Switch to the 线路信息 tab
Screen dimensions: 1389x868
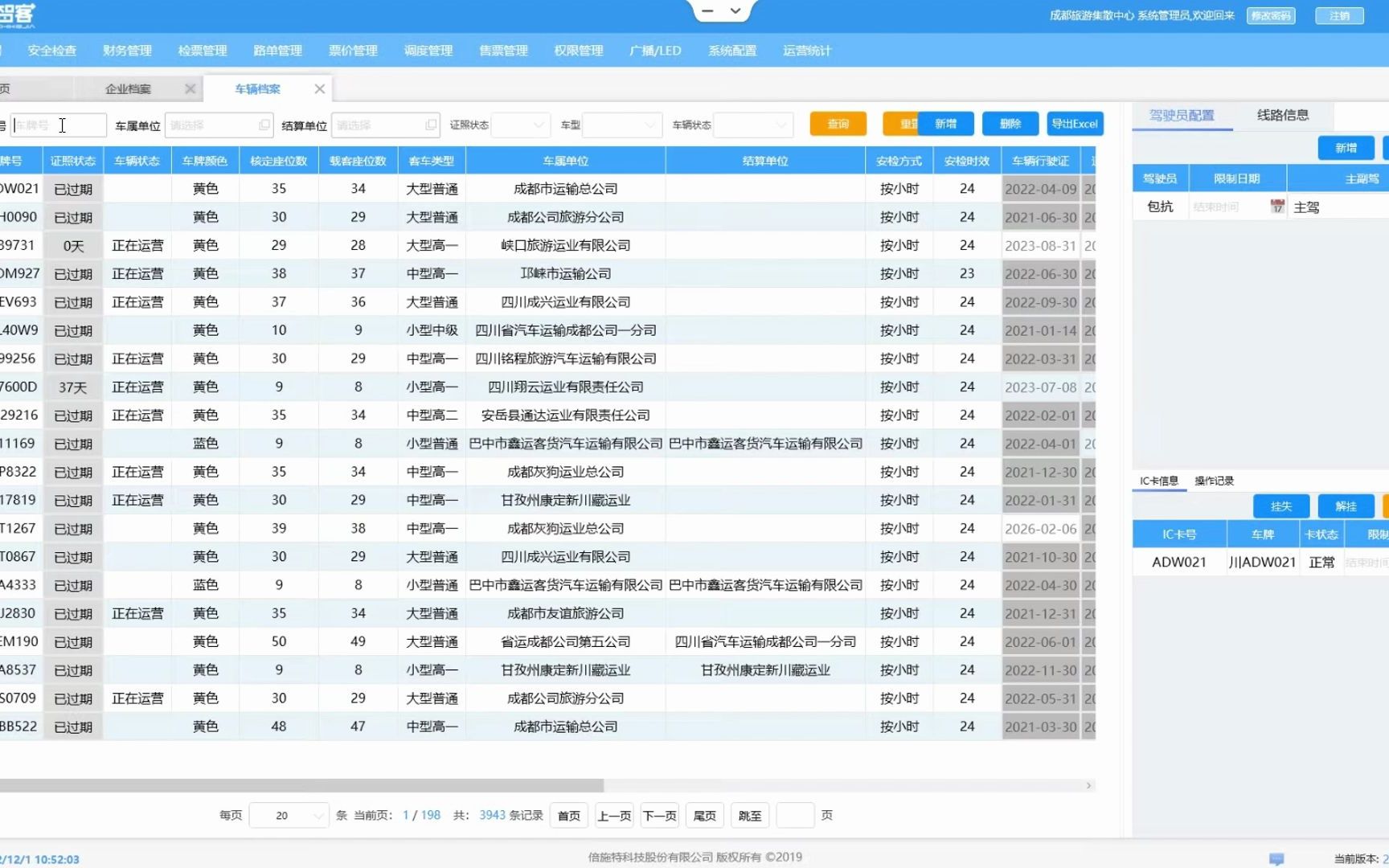pos(1282,115)
